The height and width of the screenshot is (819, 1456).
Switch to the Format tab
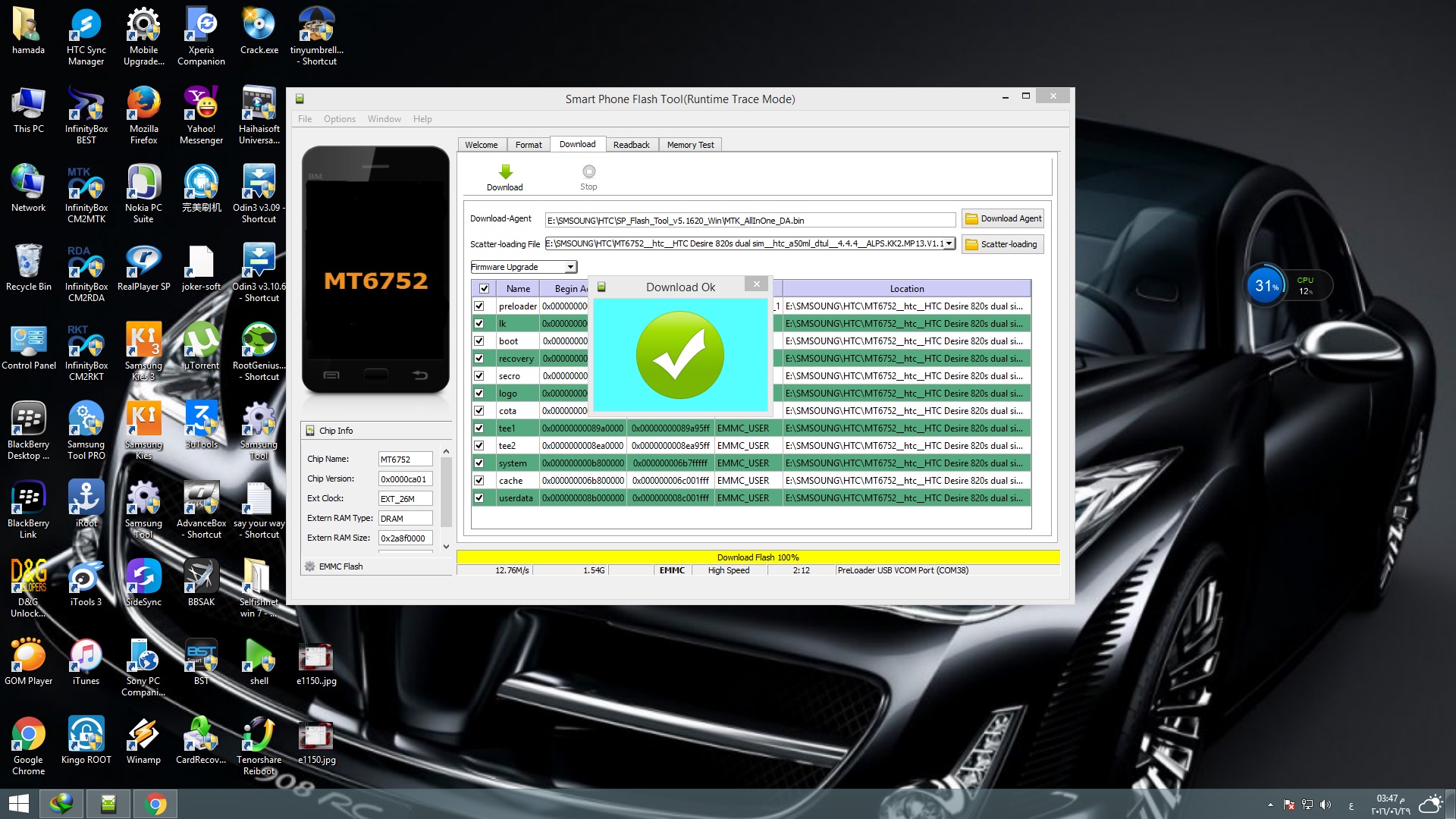(x=529, y=145)
